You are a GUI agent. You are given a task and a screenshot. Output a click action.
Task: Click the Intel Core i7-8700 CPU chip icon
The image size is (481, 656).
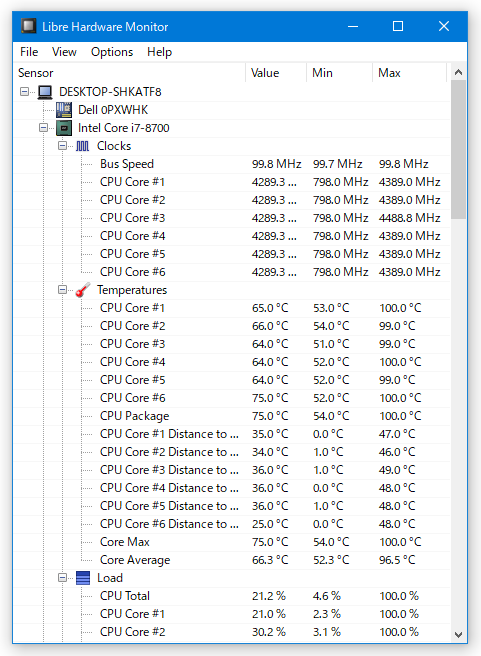pos(64,128)
